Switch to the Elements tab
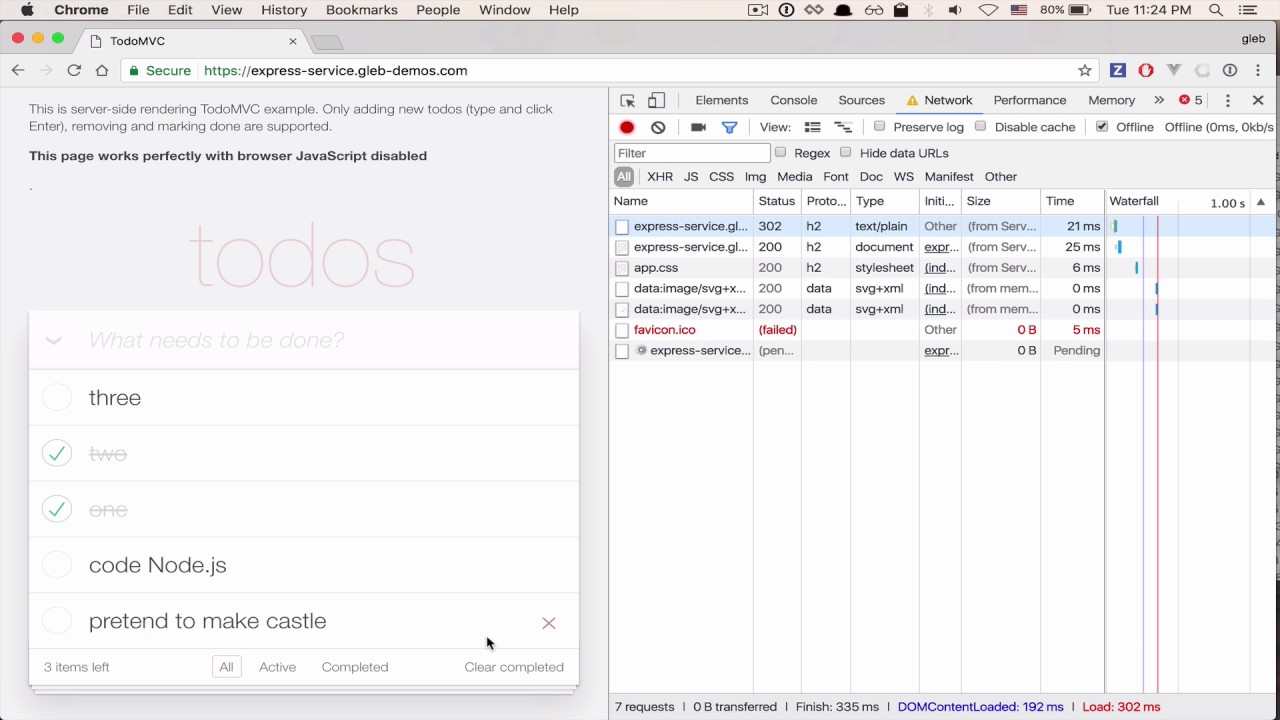 click(x=722, y=100)
